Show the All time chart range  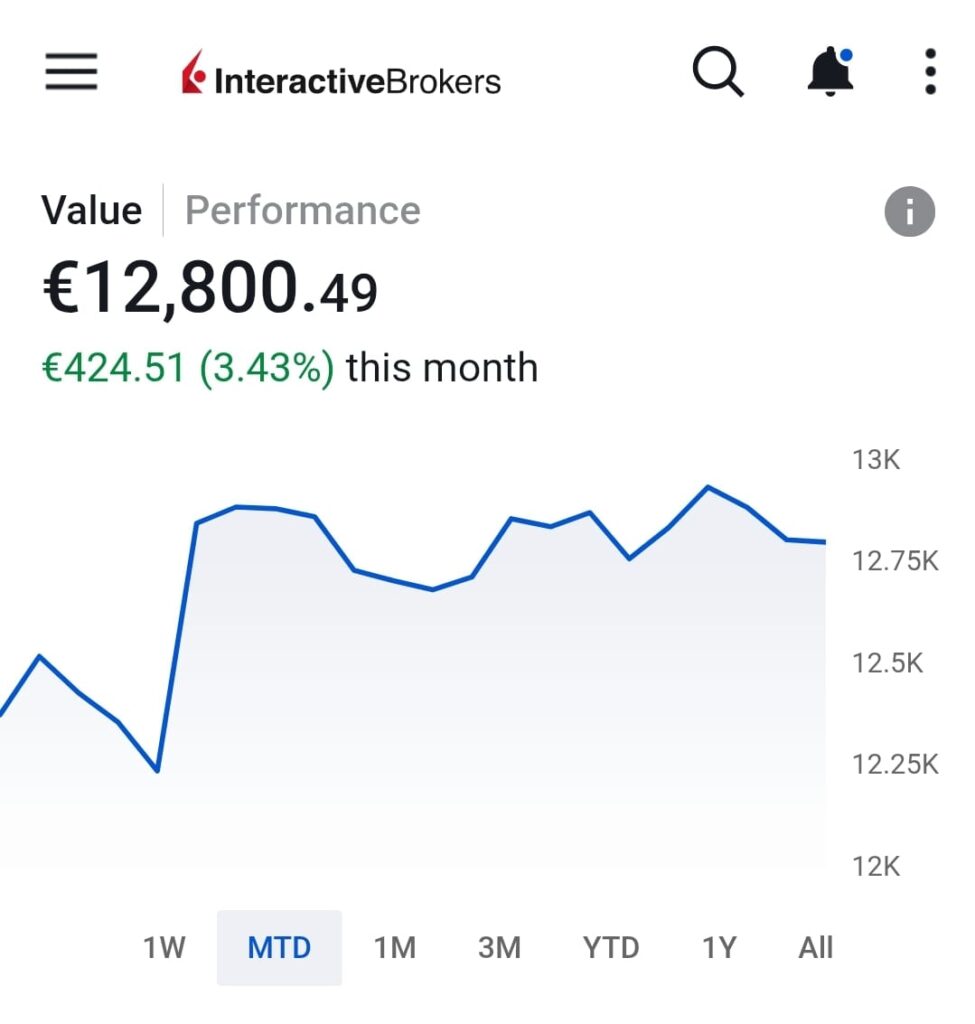pos(816,947)
